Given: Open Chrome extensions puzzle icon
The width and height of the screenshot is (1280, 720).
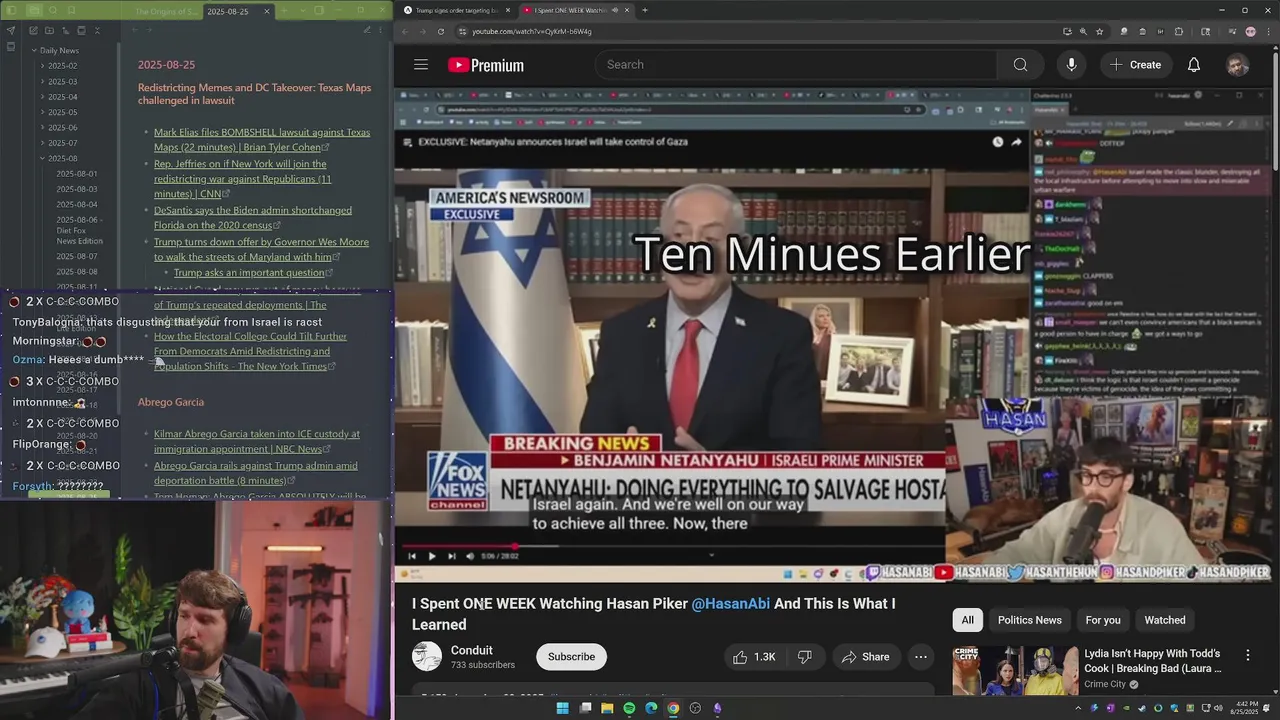Looking at the screenshot, I should click(1179, 31).
